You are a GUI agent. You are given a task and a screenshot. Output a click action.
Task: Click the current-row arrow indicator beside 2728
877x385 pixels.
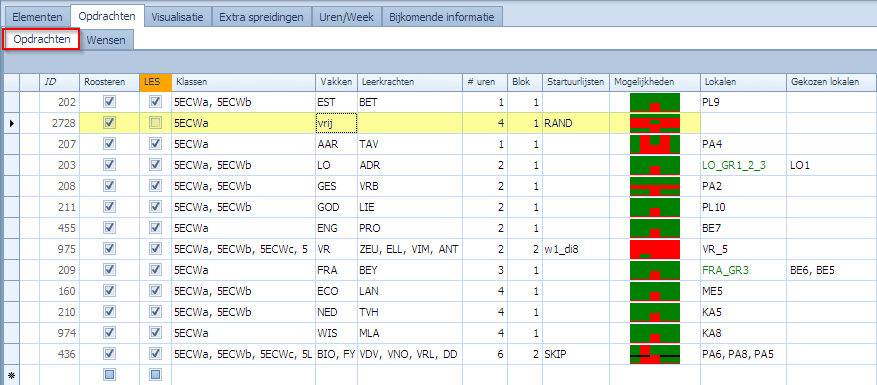click(x=11, y=123)
